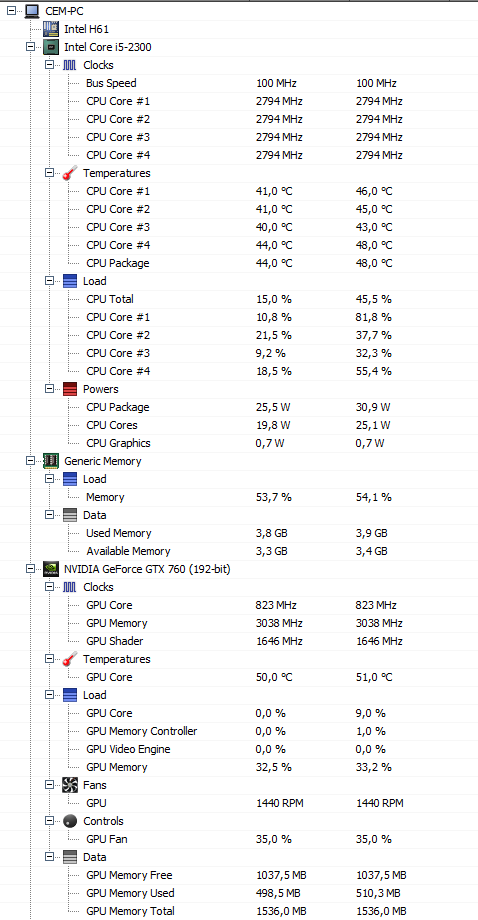Select the GPU Memory Used row
Screen dimensions: 478x920
point(239,893)
